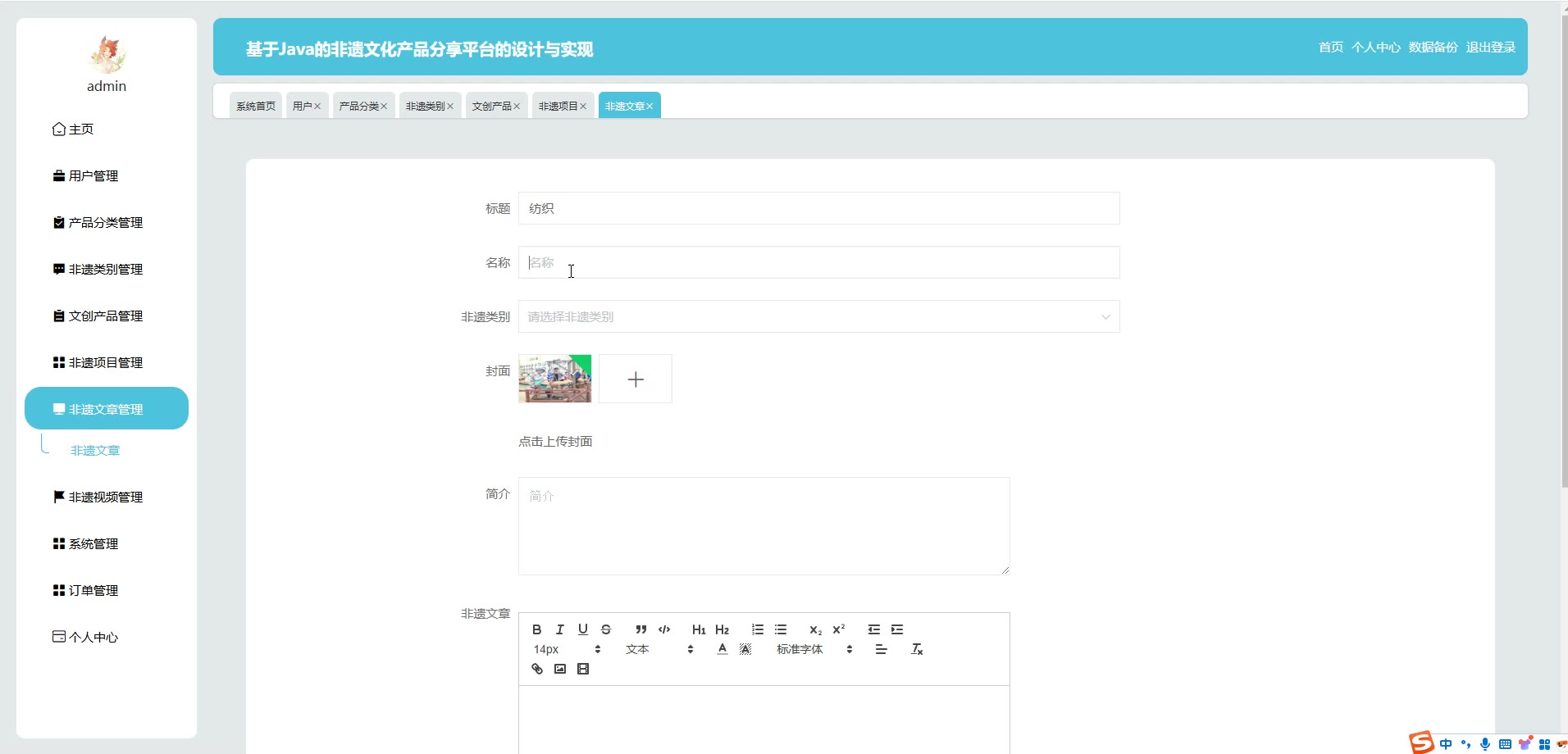Screen dimensions: 1568x754
Task: Open the Sogou skin shirt icon
Action: pyautogui.click(x=1525, y=744)
